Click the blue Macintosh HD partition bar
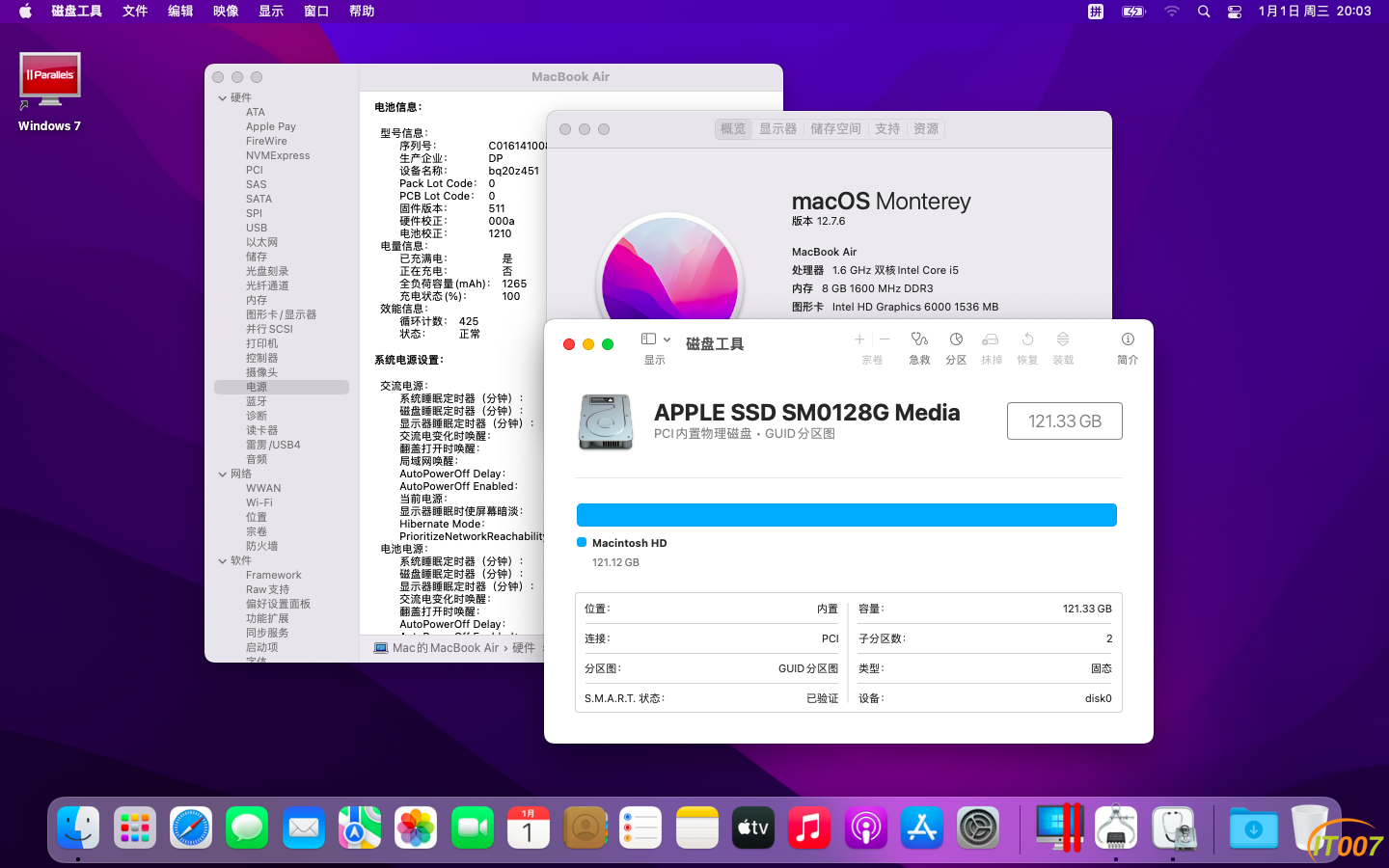The height and width of the screenshot is (868, 1389). point(847,515)
